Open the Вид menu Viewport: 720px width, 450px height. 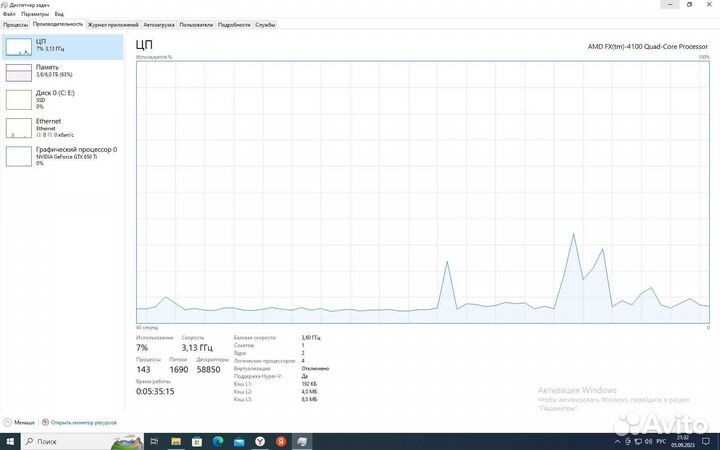[59, 14]
